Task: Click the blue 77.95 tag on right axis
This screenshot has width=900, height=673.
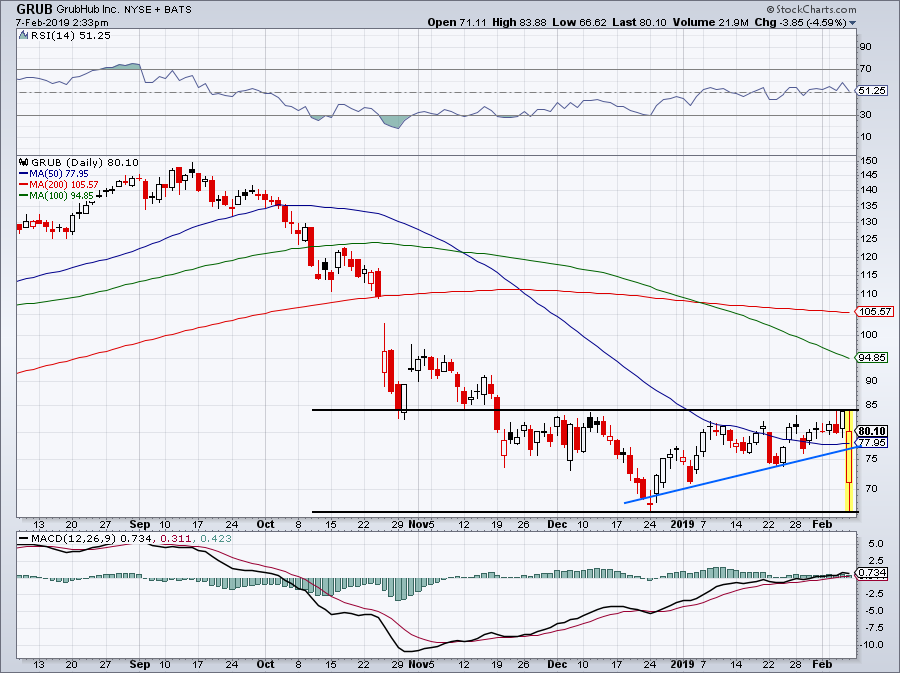Action: point(871,442)
